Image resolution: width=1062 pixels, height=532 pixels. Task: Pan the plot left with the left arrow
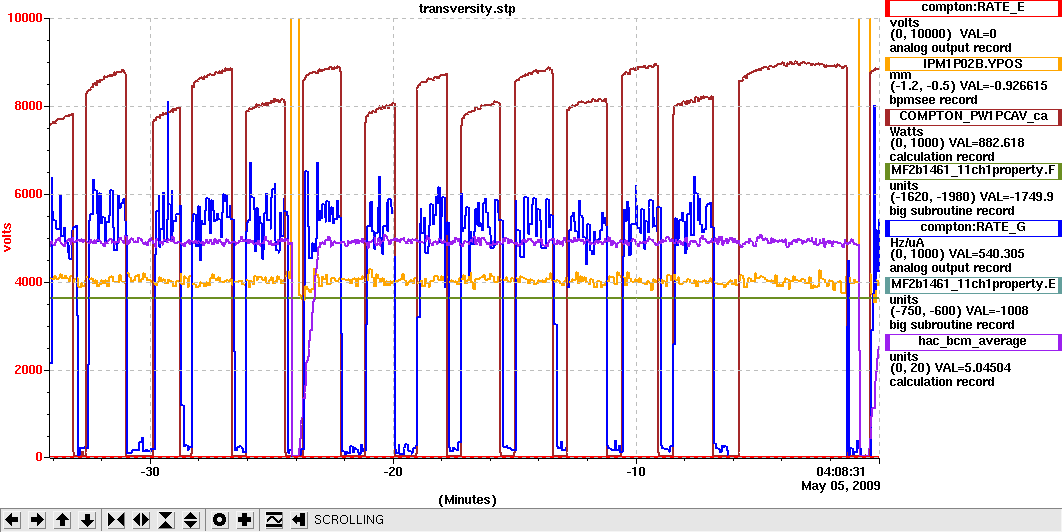coord(13,520)
